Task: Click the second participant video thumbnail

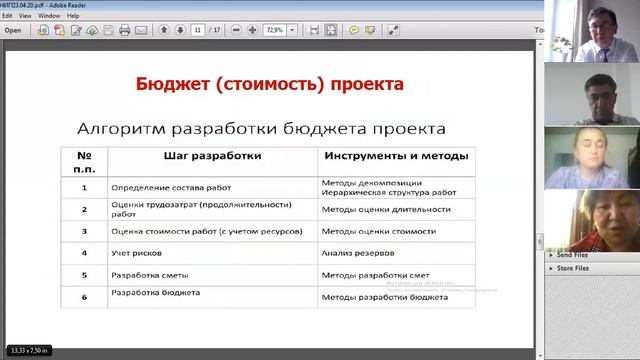Action: (x=592, y=94)
